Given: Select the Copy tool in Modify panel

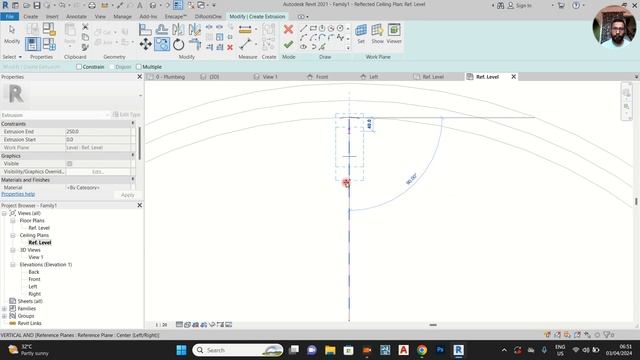Looking at the screenshot, I should [162, 44].
